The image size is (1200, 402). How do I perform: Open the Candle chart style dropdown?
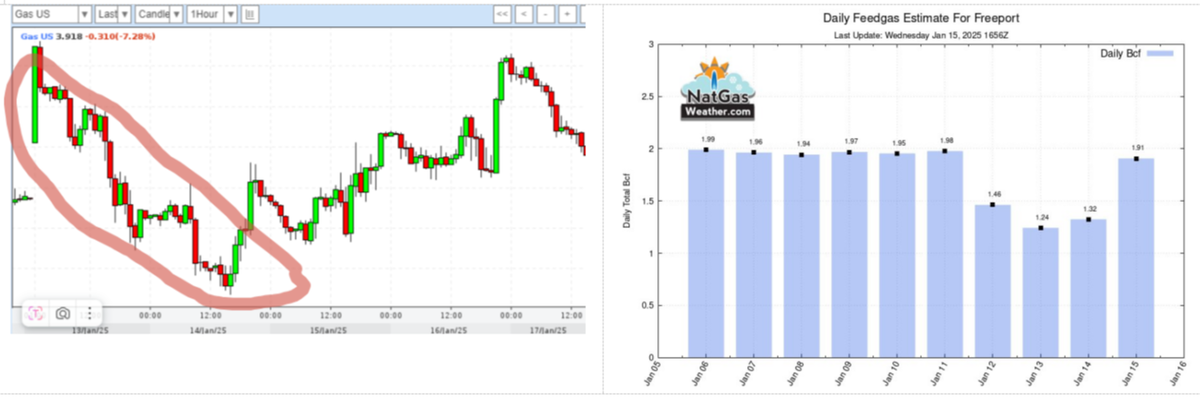pyautogui.click(x=159, y=14)
